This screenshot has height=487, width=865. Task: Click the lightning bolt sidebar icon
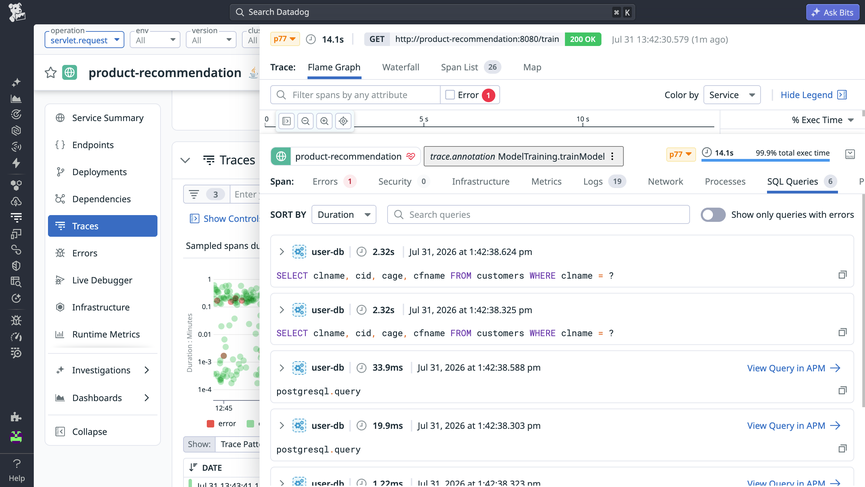(x=16, y=163)
